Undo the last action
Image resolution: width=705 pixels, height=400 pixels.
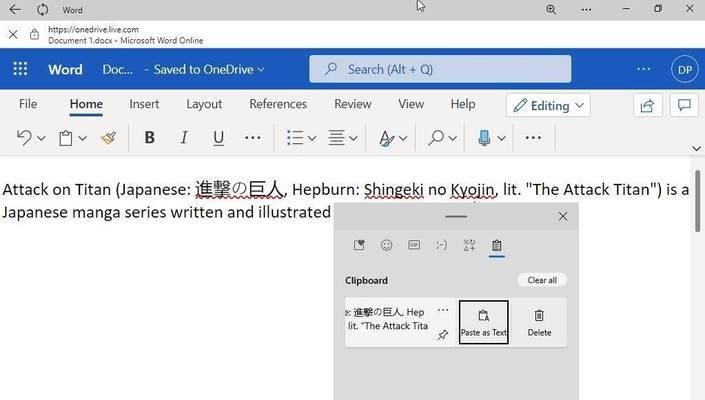(24, 138)
